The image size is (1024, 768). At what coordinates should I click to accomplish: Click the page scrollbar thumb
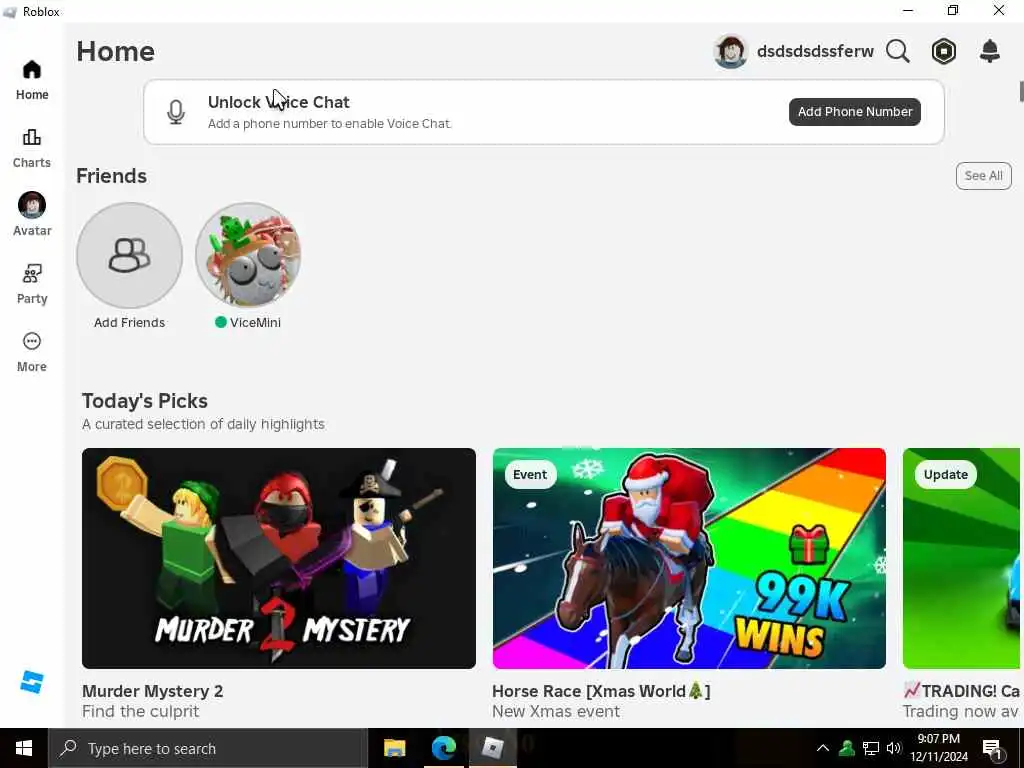(x=1021, y=91)
